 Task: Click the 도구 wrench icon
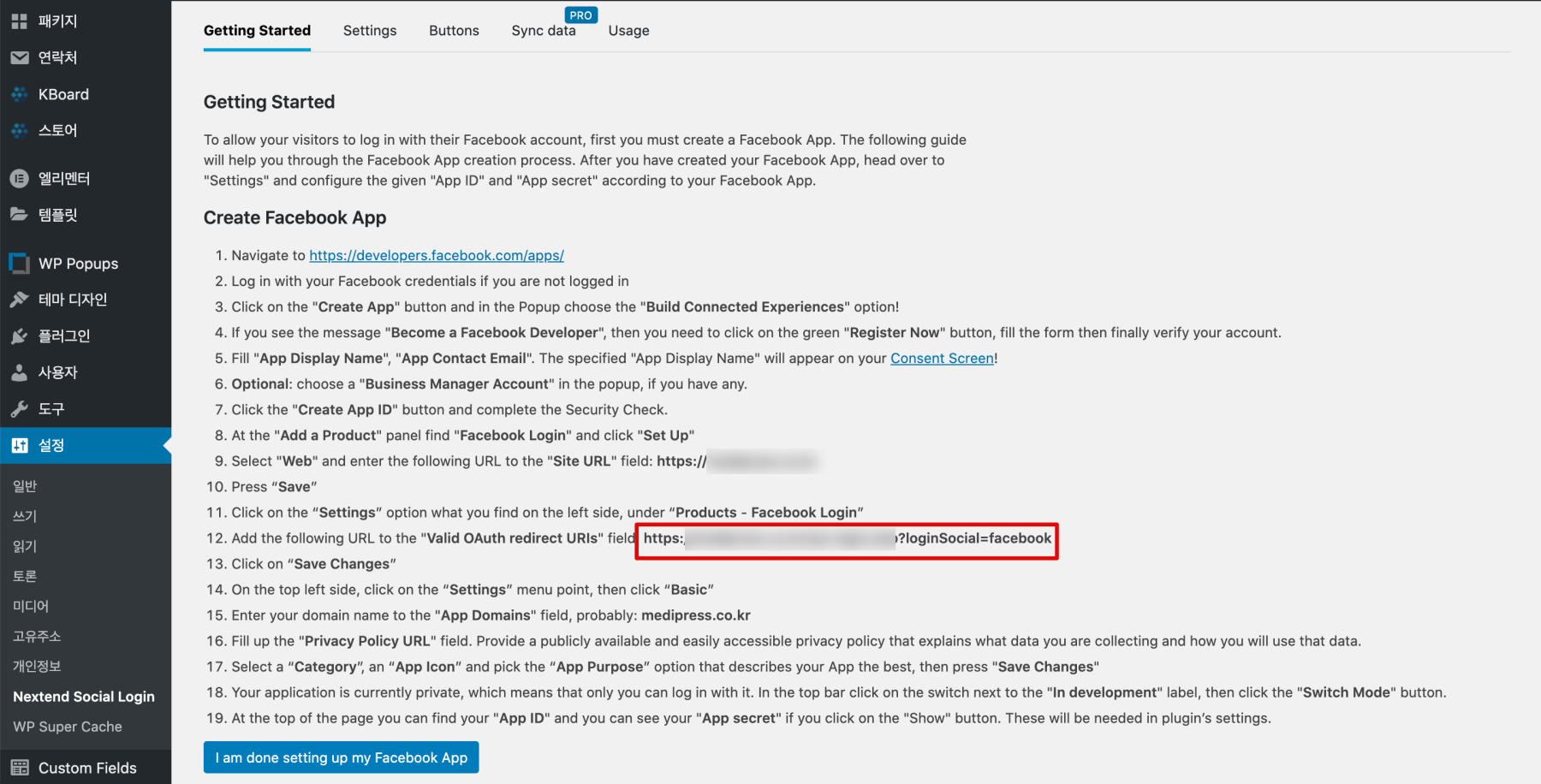point(19,409)
